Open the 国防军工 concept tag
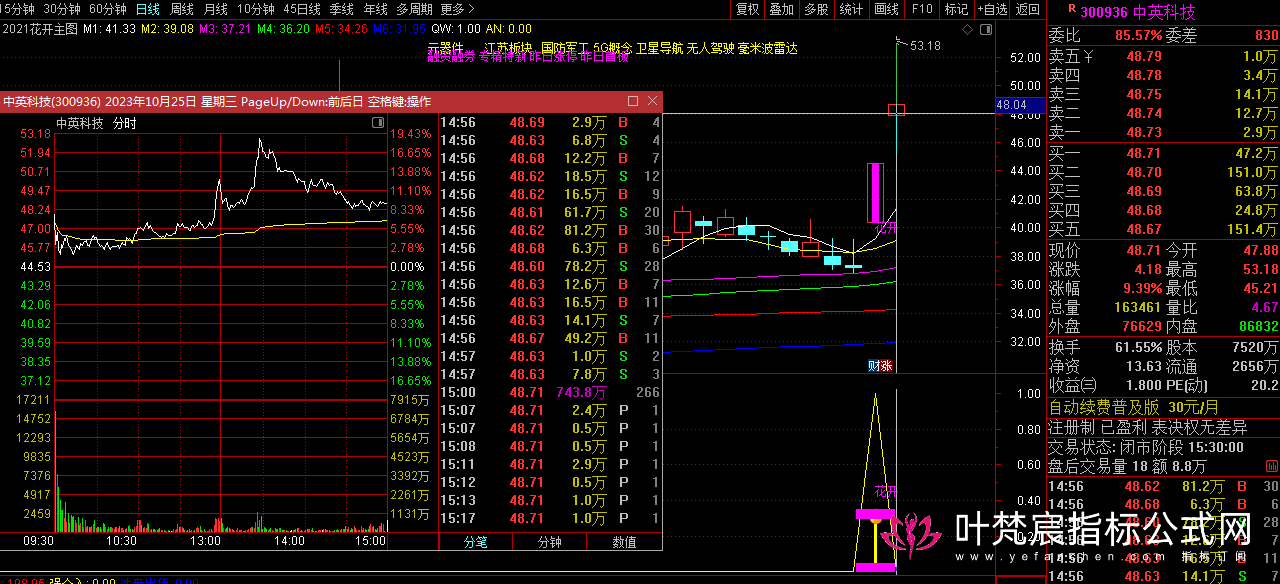Screen dimensions: 1280x584 tap(565, 47)
